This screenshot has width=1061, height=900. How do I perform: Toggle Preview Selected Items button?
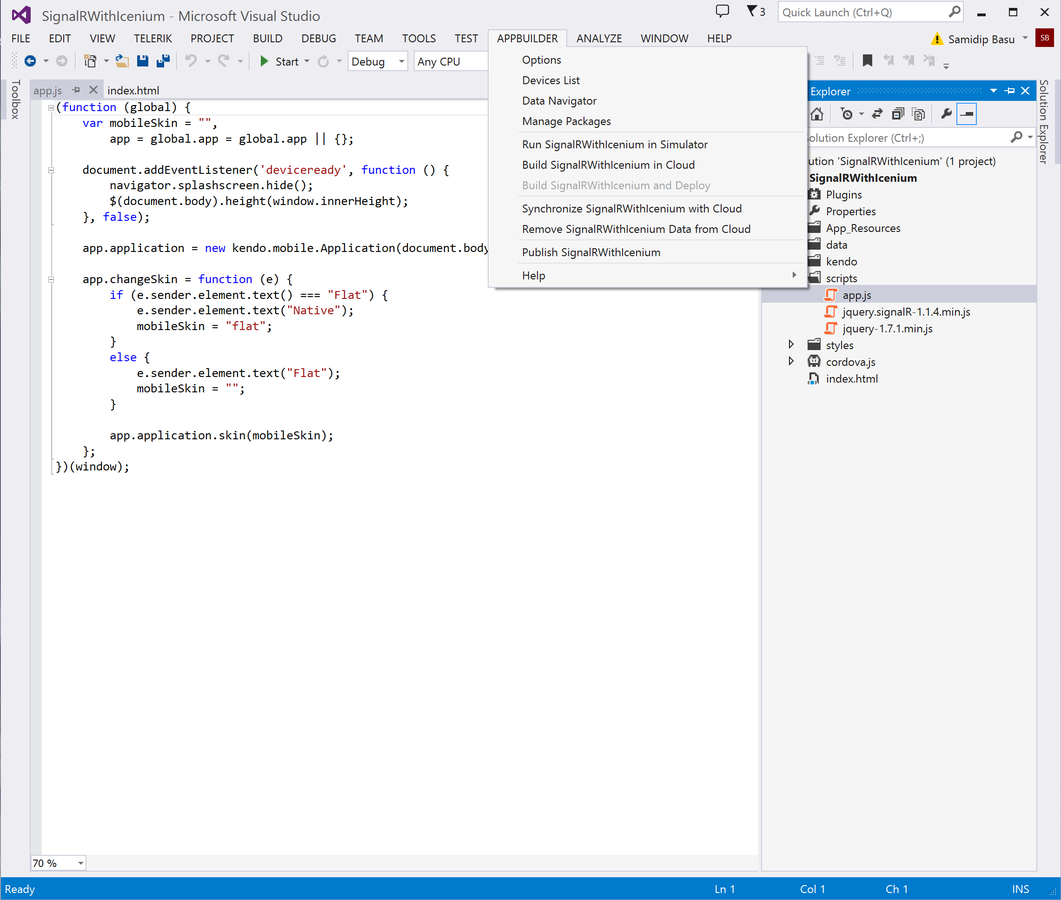pos(966,114)
